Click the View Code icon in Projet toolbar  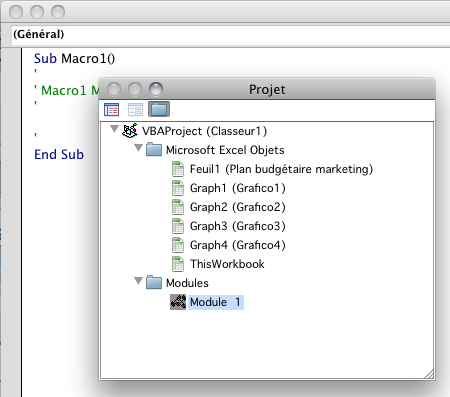click(111, 109)
